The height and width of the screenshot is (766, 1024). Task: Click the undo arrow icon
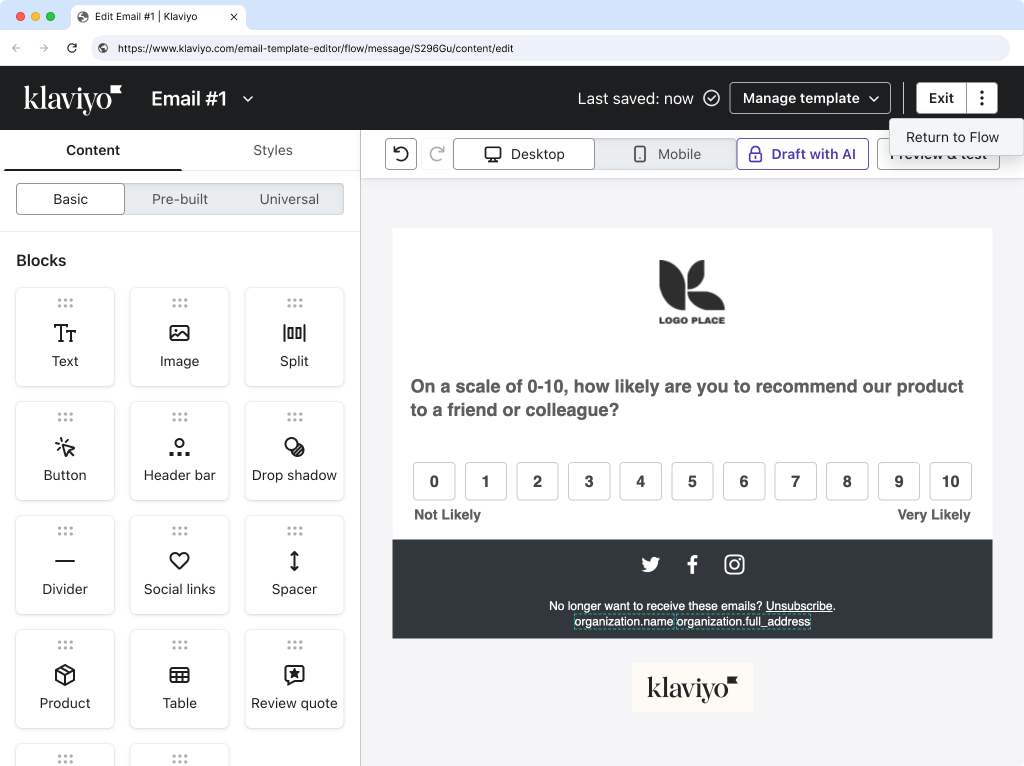400,154
